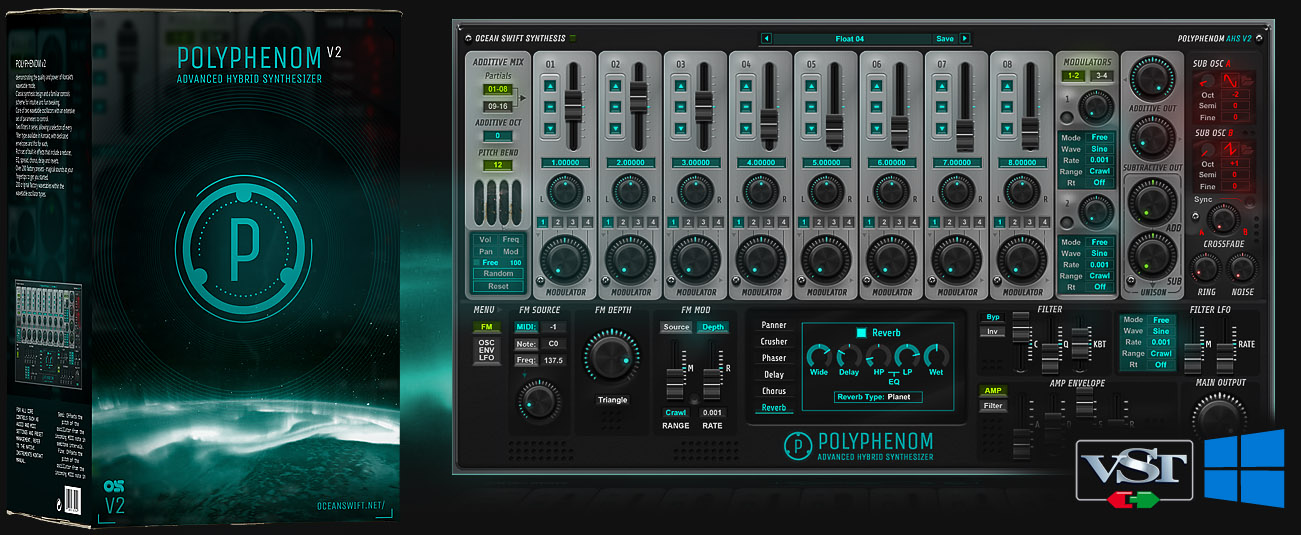Open the Reverb Type Planet selector
1301x535 pixels.
878,397
